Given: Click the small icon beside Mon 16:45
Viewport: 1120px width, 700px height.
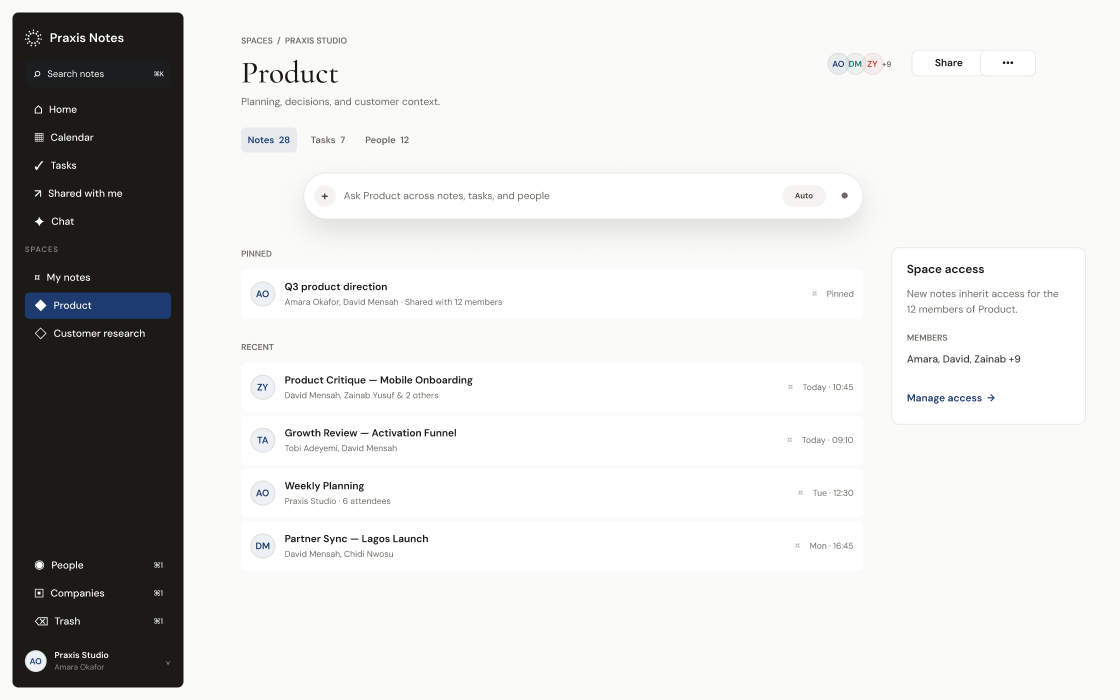Looking at the screenshot, I should (797, 546).
